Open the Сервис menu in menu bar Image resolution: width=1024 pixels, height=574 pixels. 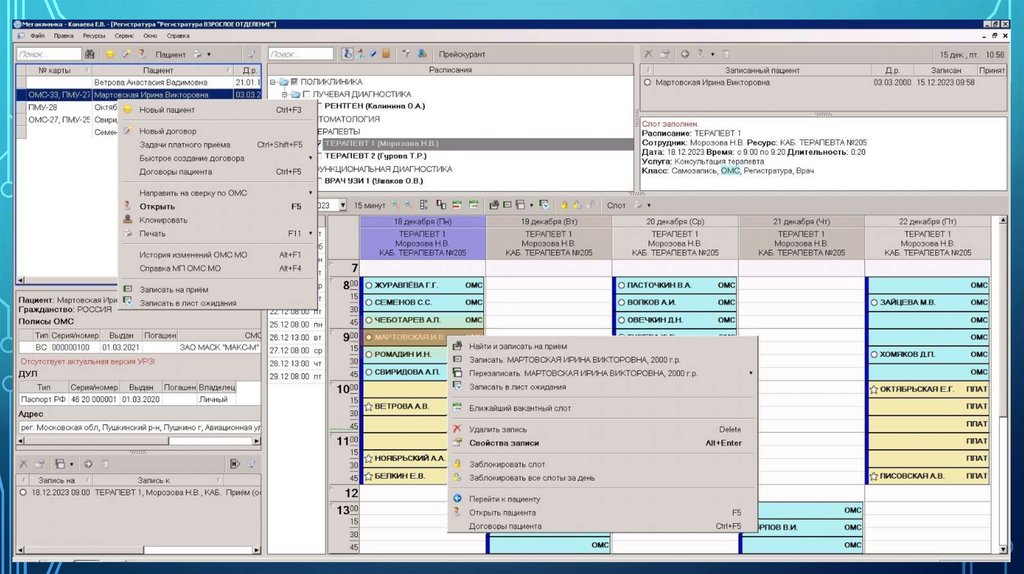click(x=124, y=35)
